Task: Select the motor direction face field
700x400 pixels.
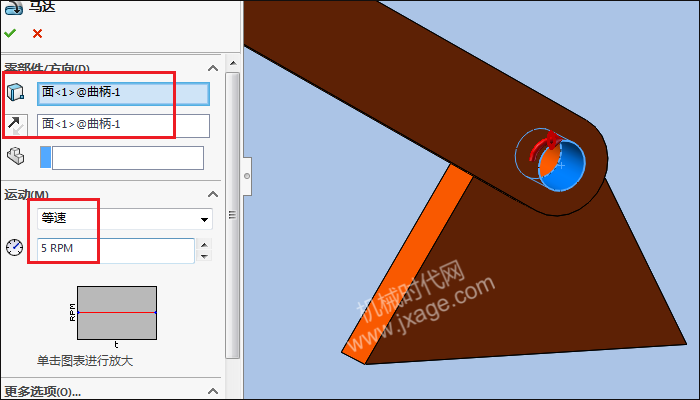Action: [123, 125]
